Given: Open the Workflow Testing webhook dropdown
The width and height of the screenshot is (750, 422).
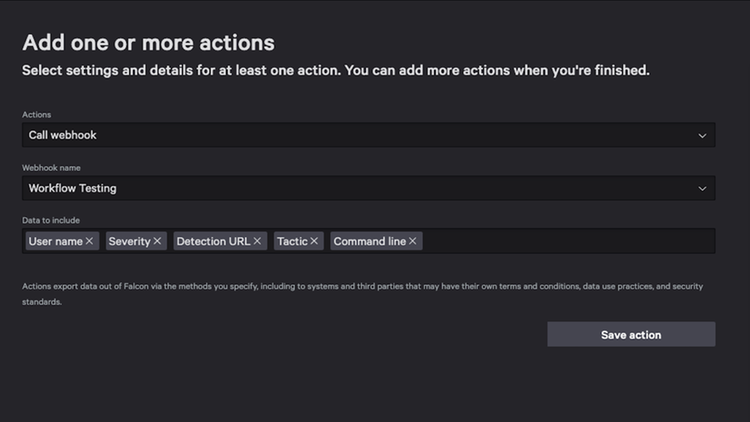Looking at the screenshot, I should pyautogui.click(x=360, y=188).
